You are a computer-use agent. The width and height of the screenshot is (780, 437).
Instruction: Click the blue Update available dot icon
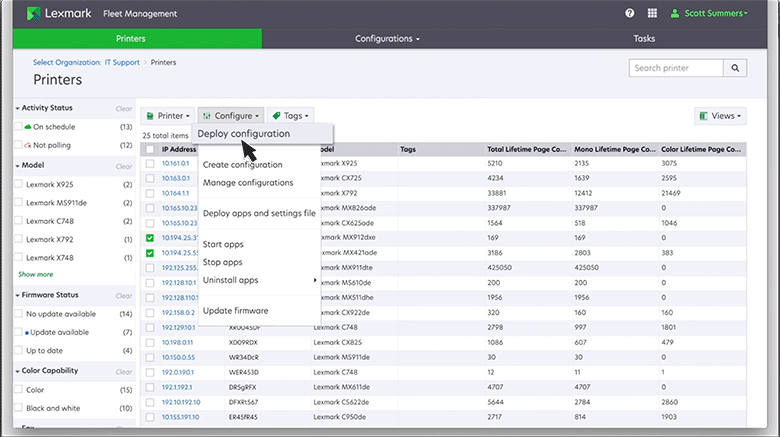tap(27, 331)
